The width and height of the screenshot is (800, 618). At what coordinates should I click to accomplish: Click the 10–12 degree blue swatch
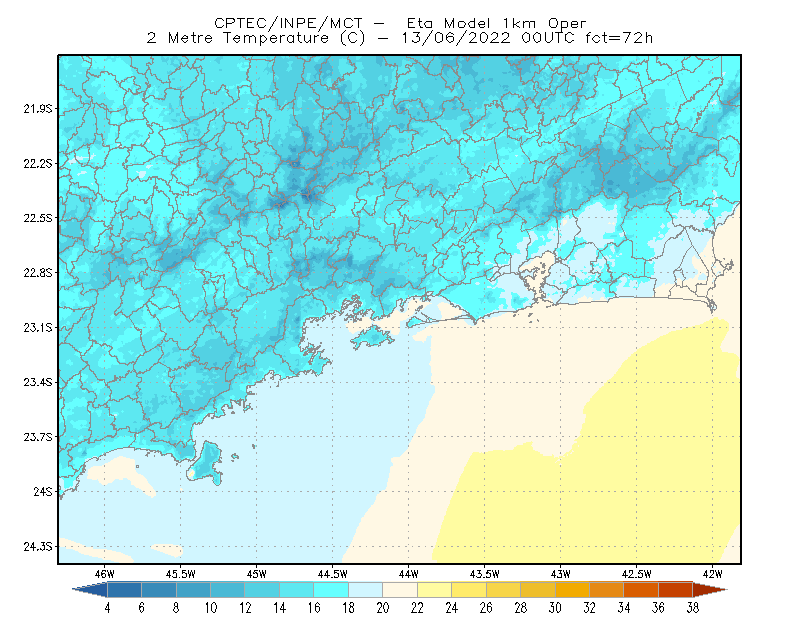[228, 590]
